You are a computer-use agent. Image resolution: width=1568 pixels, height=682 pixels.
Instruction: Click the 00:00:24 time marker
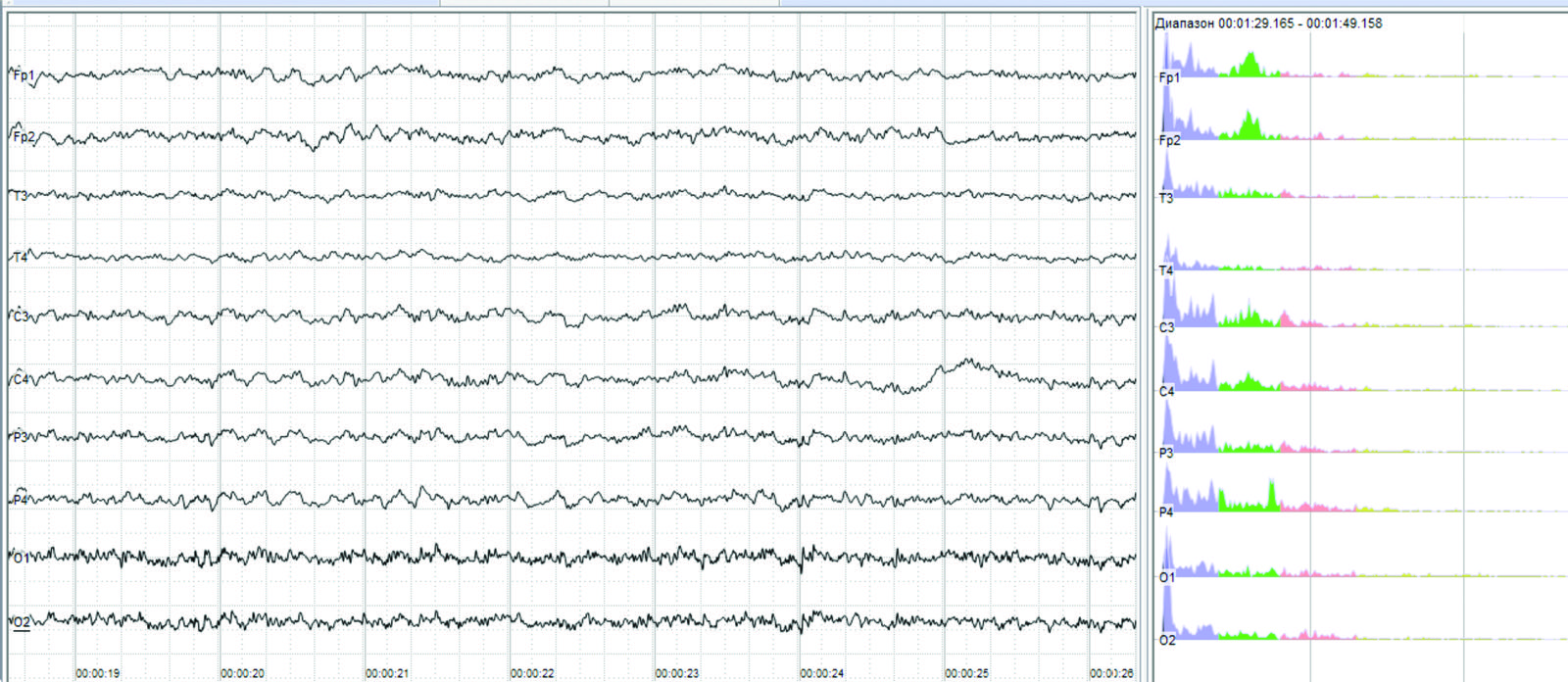coord(821,673)
